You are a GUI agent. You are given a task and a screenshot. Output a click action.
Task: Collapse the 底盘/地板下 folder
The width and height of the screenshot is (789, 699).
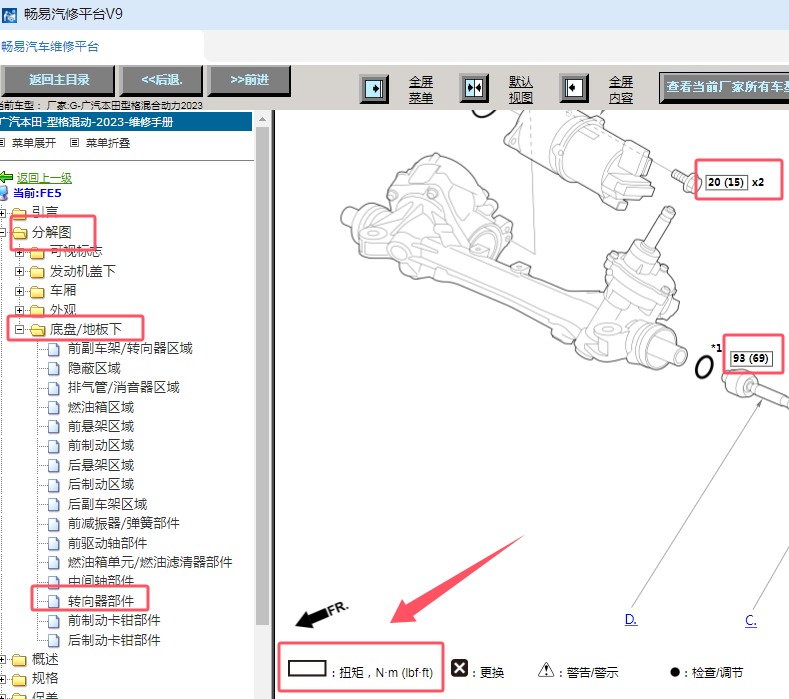pyautogui.click(x=19, y=330)
